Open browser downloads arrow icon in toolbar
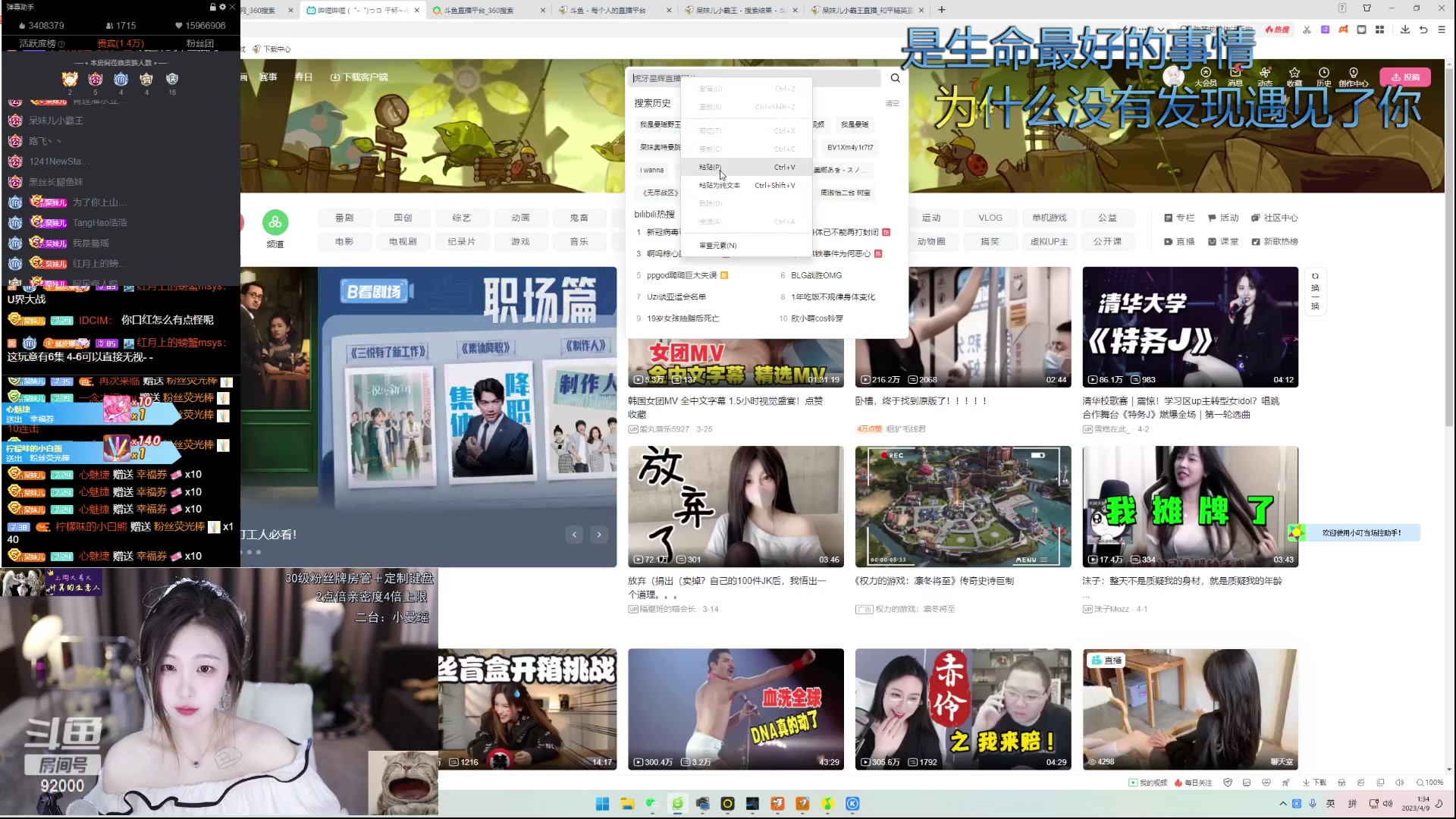Image resolution: width=1456 pixels, height=819 pixels. (1405, 30)
